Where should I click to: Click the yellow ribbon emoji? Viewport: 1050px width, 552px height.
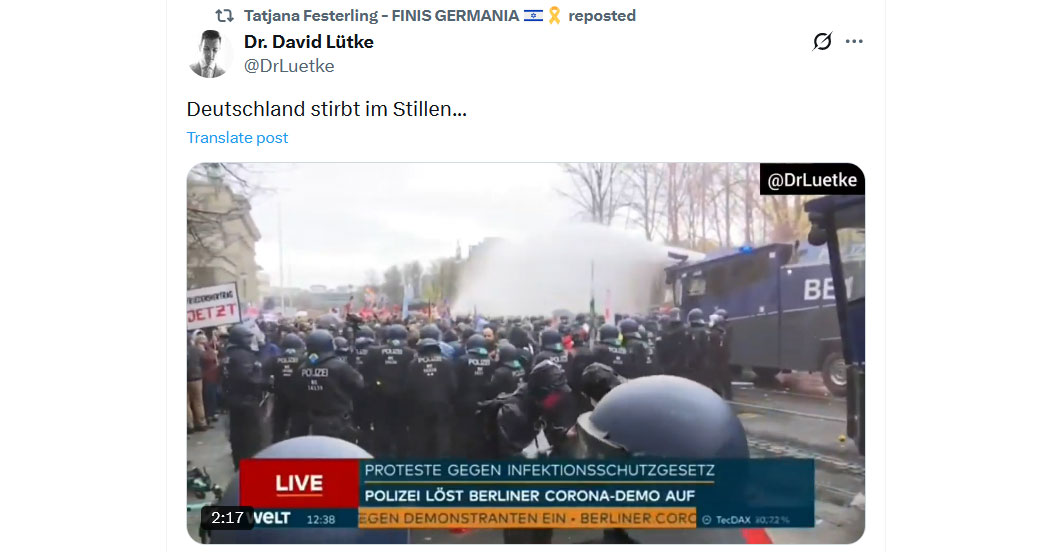[x=554, y=15]
